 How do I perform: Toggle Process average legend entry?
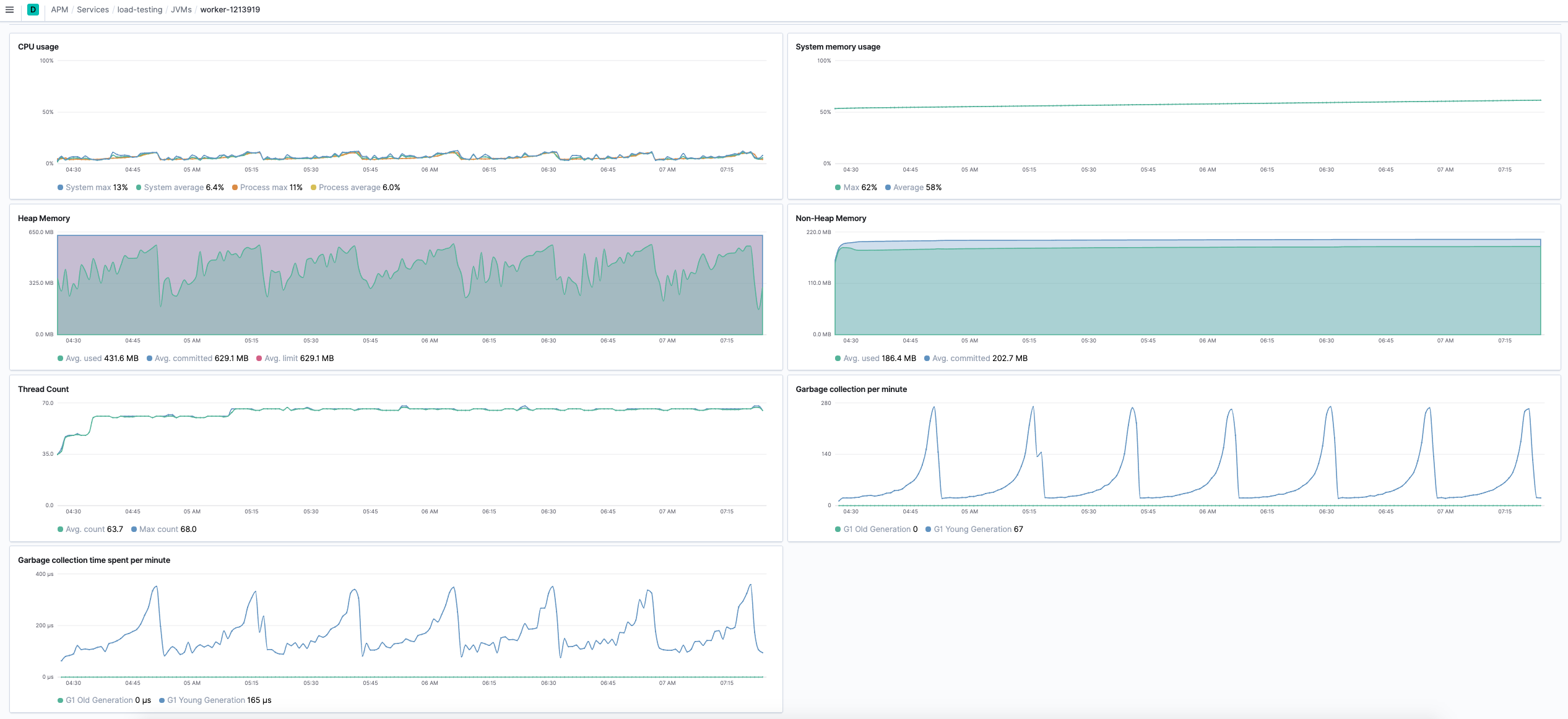(x=349, y=188)
